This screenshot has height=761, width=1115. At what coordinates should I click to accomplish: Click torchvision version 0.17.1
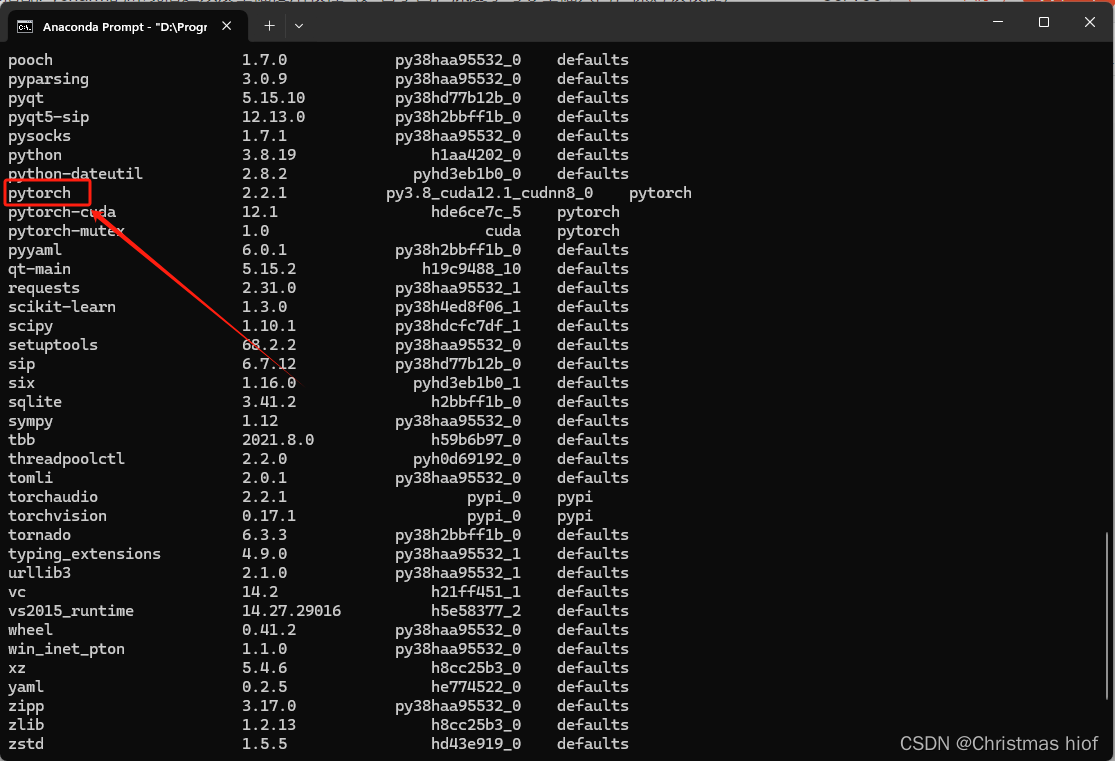pos(269,516)
